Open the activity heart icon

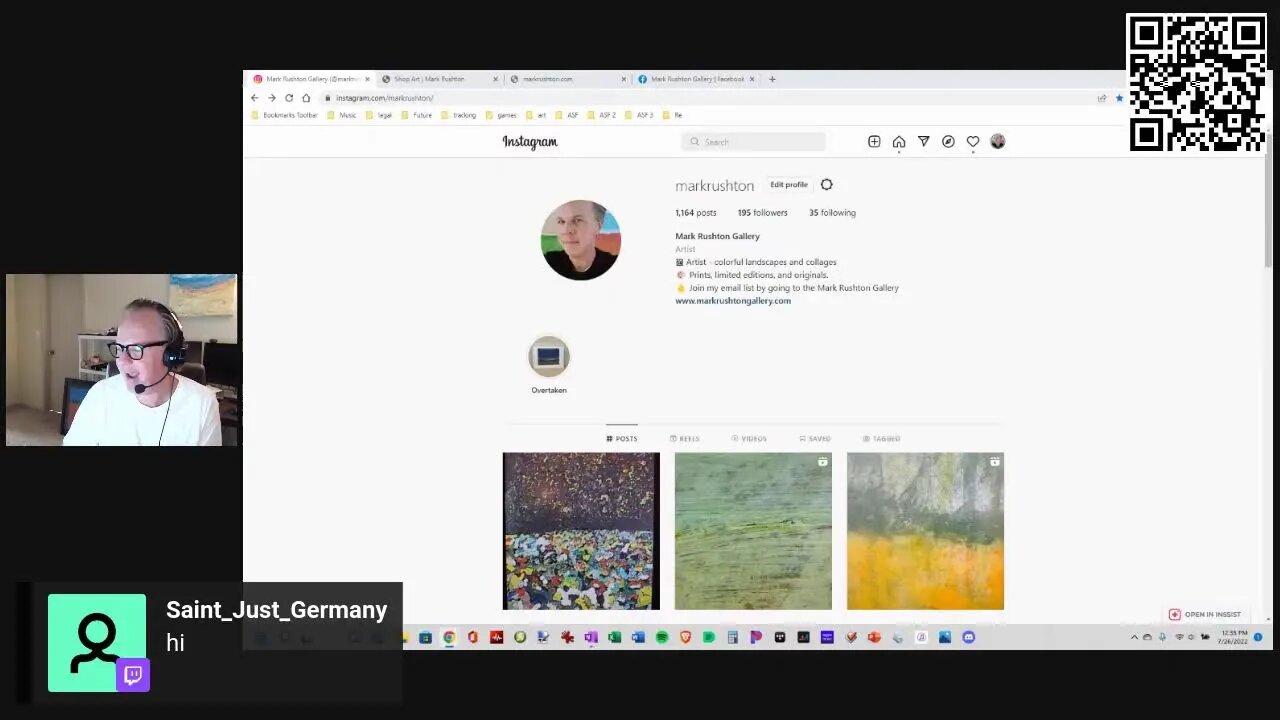coord(973,142)
